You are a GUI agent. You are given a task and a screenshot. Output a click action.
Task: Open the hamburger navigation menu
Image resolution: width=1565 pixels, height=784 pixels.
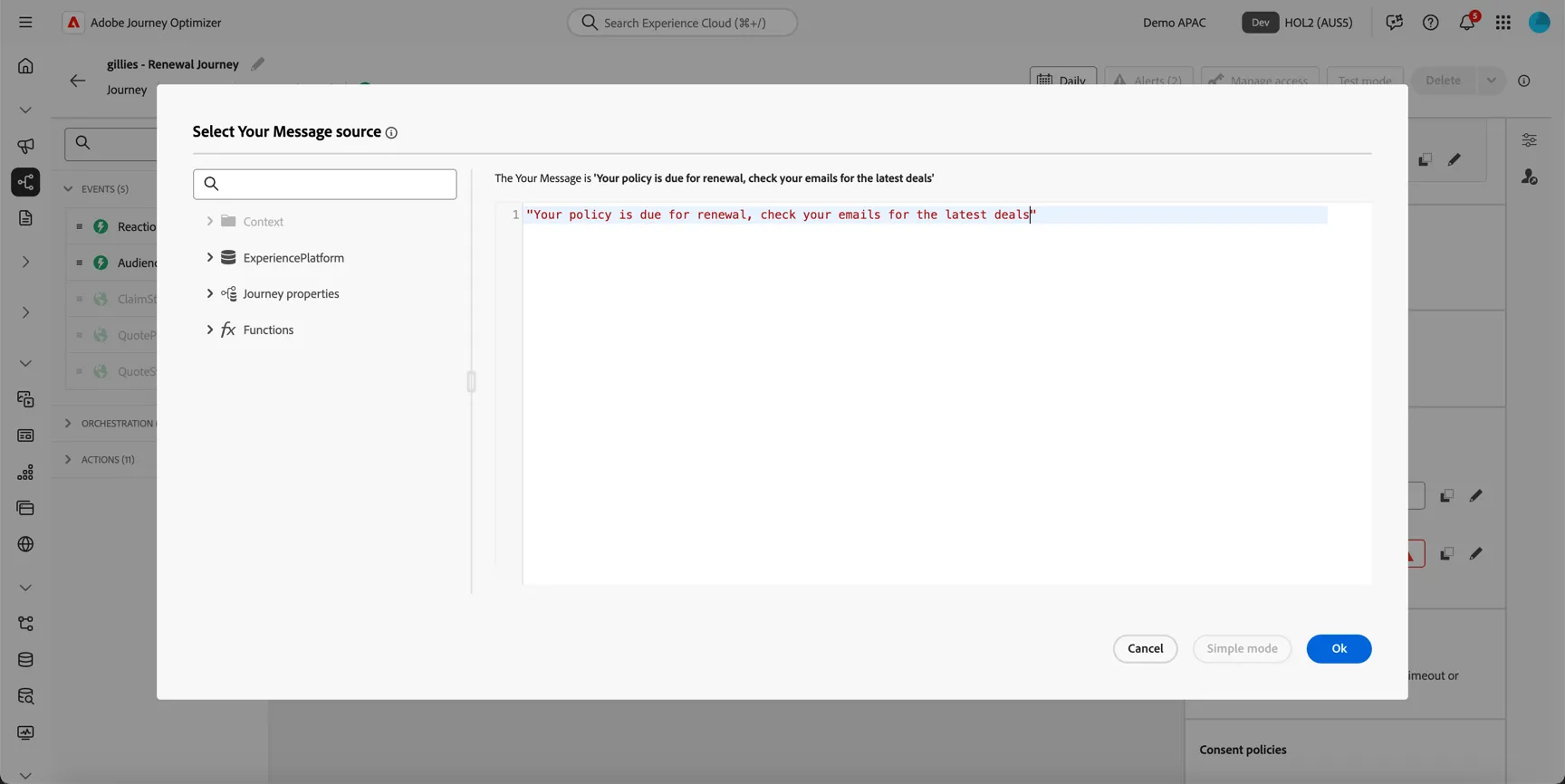coord(25,23)
